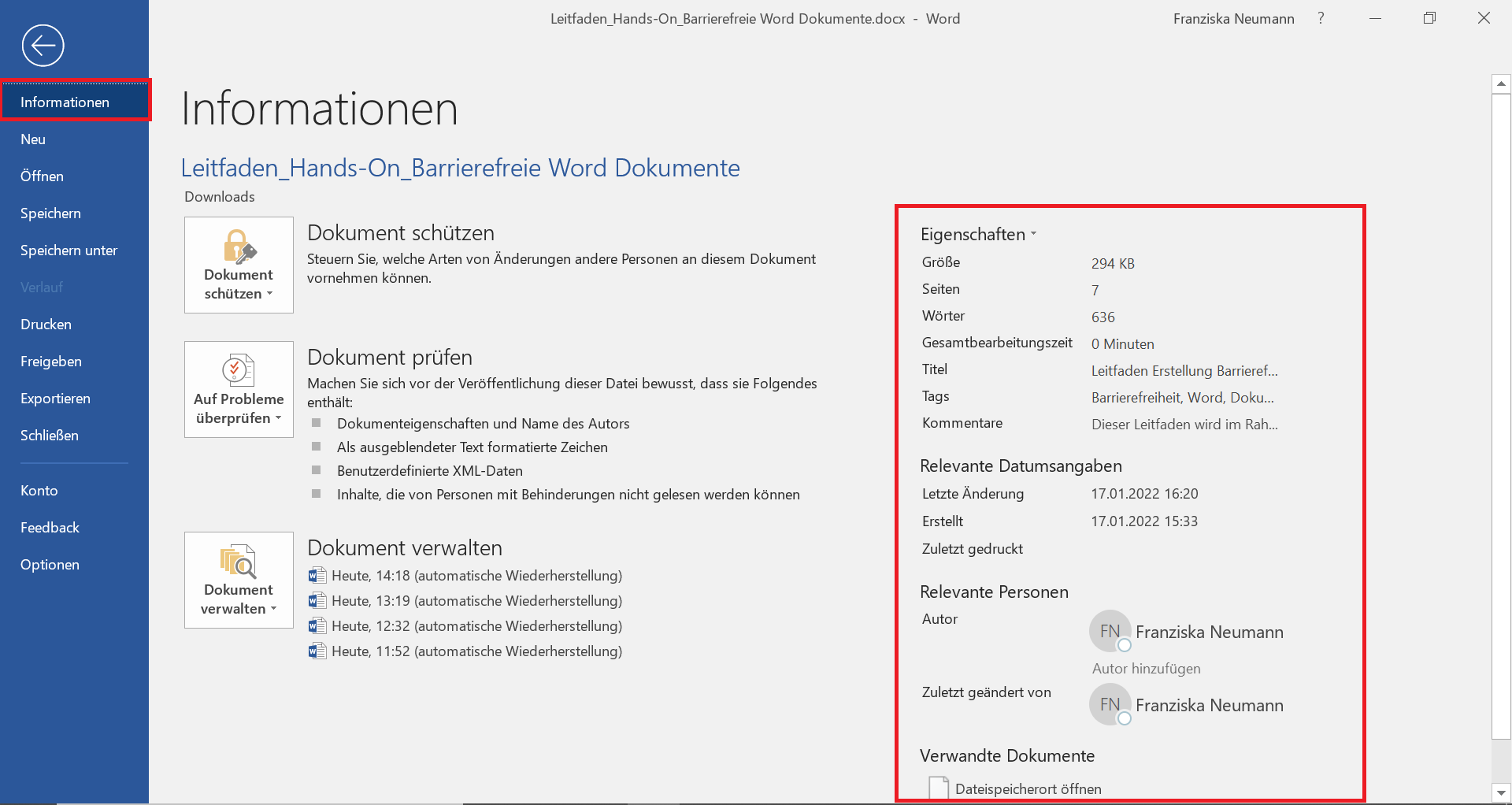
Task: Click the FN author avatar under Autor
Action: point(1110,631)
